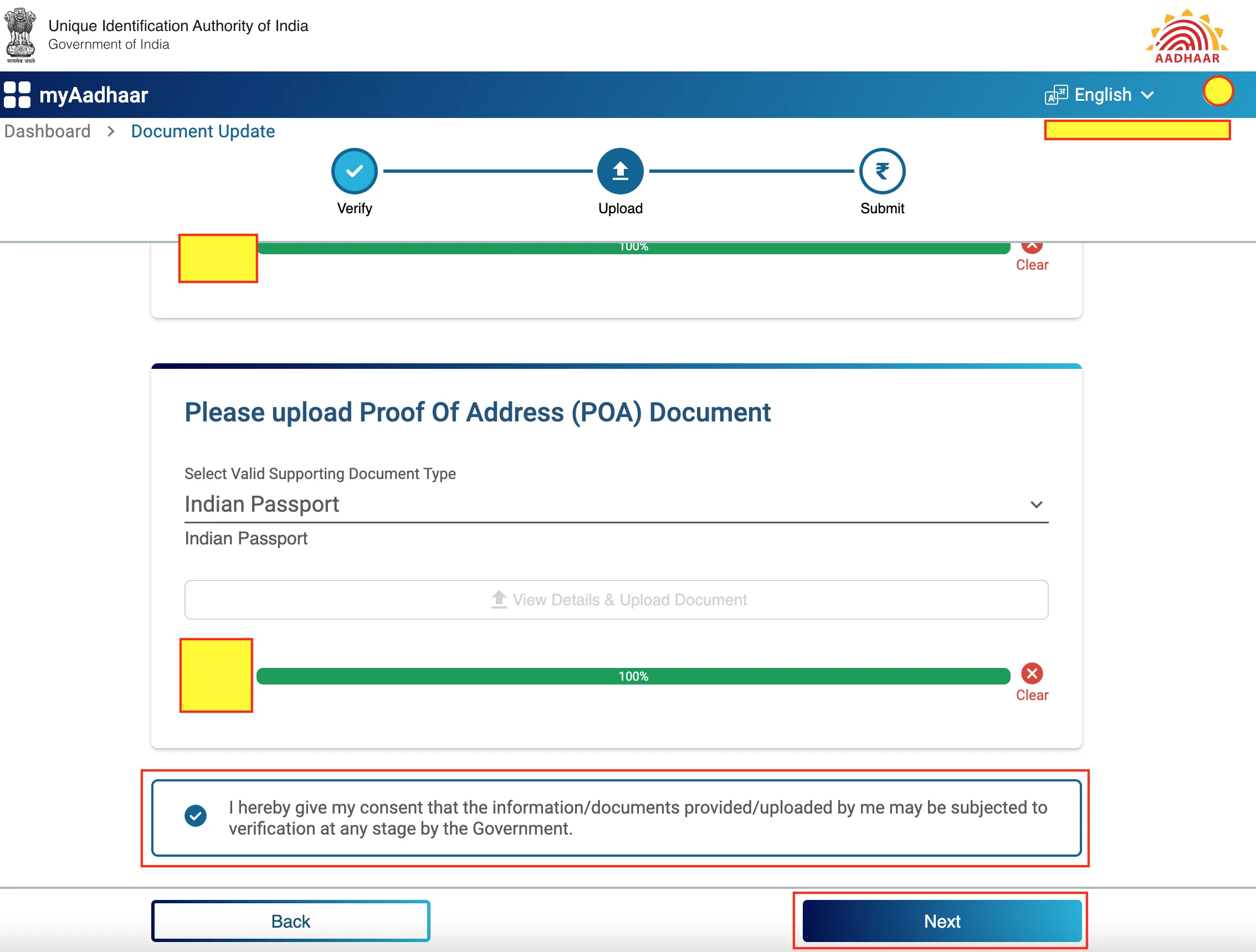Click the Dashboard breadcrumb menu item
1256x952 pixels.
[47, 131]
